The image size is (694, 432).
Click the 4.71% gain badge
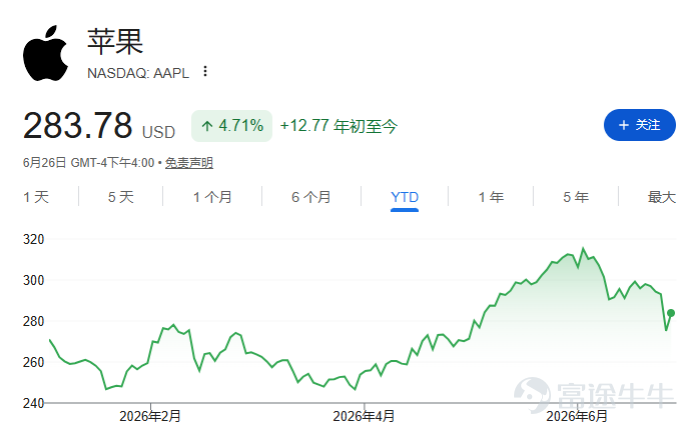[x=231, y=126]
